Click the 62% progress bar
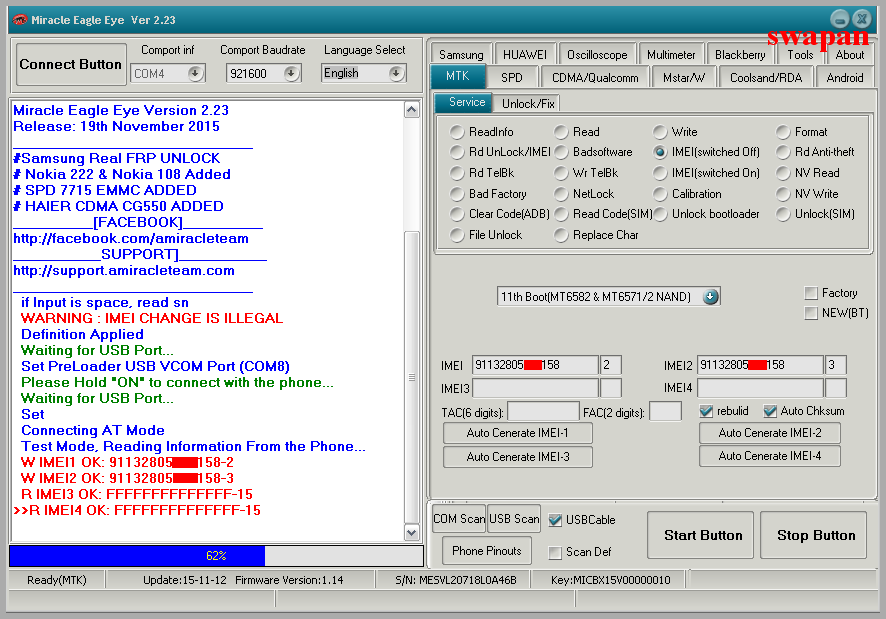 point(216,556)
